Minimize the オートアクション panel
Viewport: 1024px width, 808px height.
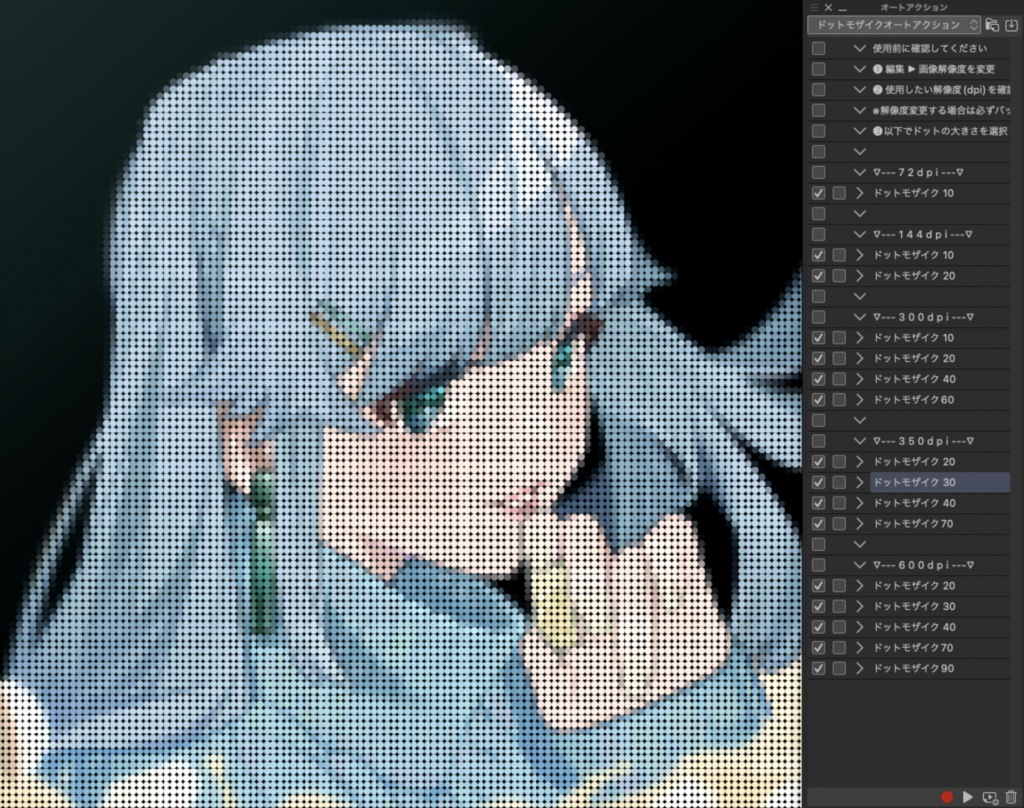(842, 8)
